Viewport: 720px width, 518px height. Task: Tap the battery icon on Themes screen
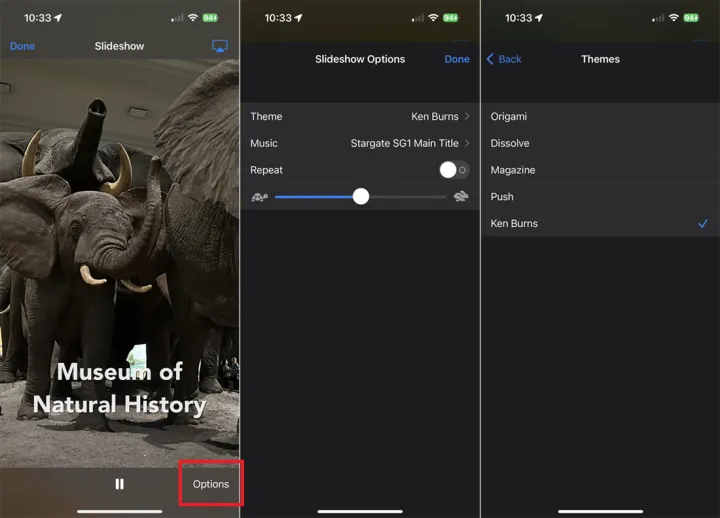click(x=691, y=18)
